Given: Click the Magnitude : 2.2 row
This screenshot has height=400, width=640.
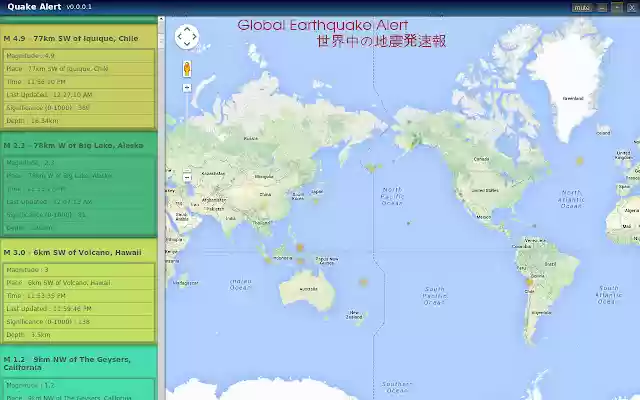Looking at the screenshot, I should (x=79, y=163).
